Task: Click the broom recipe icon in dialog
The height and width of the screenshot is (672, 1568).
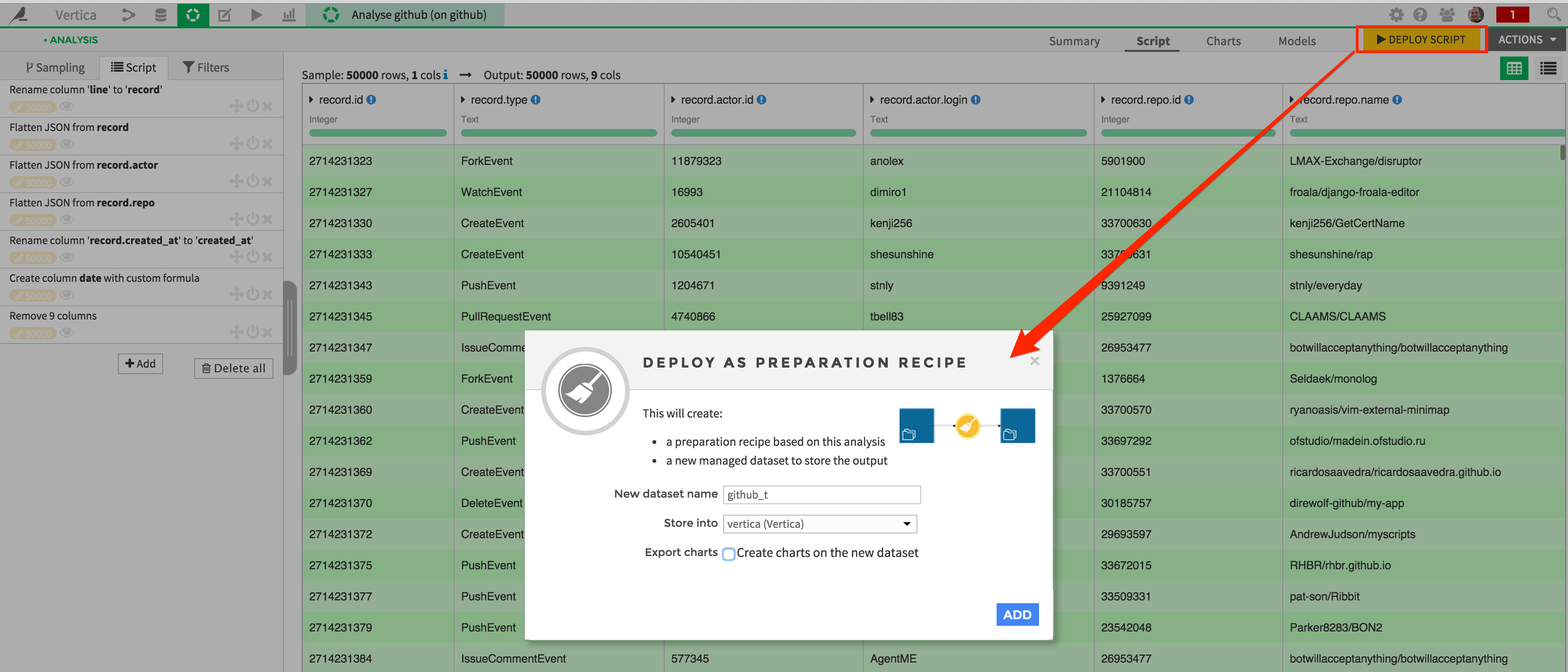Action: (585, 391)
